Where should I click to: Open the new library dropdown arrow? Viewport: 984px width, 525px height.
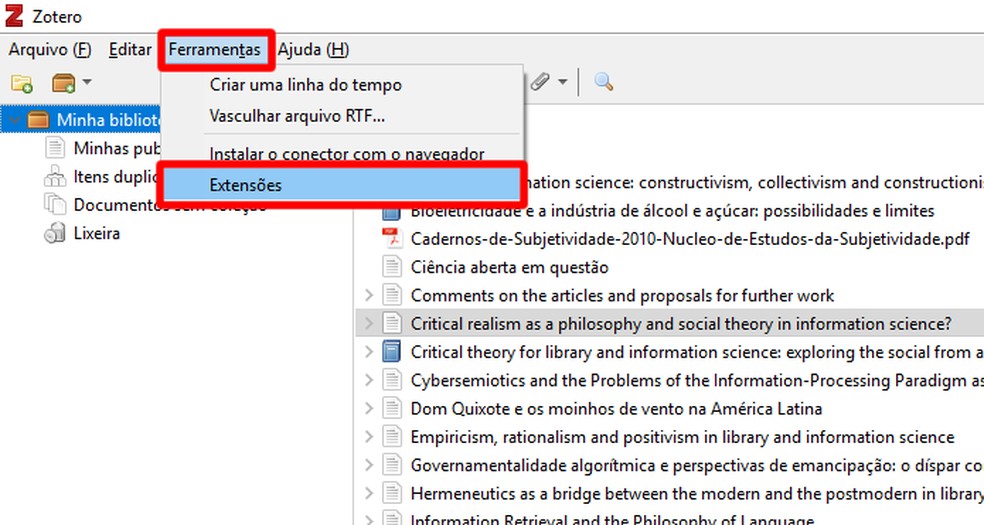tap(87, 82)
